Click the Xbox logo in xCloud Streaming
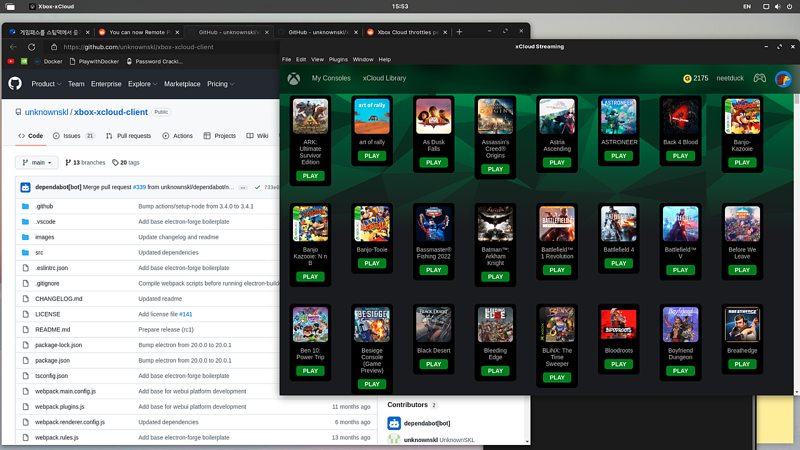Image resolution: width=800 pixels, height=450 pixels. (293, 79)
